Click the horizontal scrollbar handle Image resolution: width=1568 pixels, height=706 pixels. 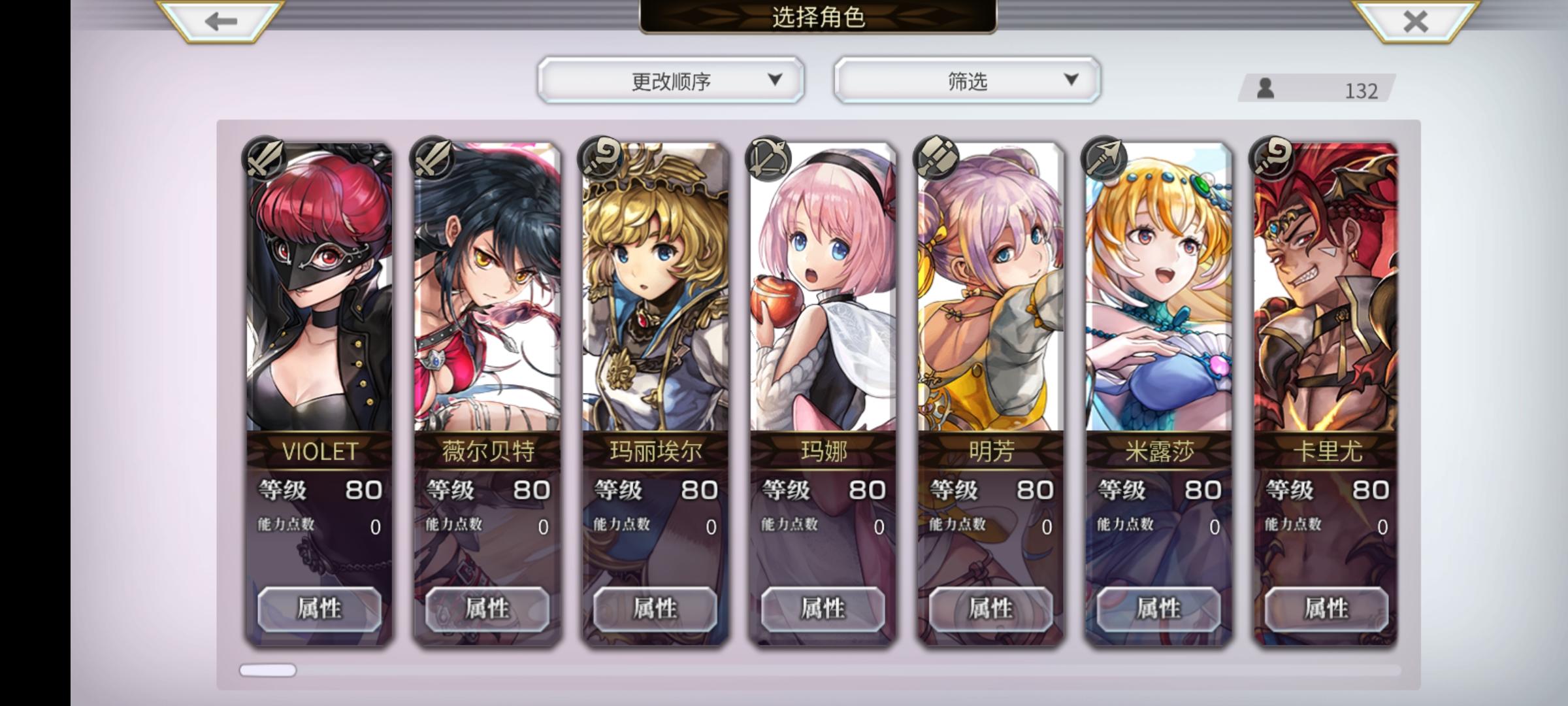click(268, 670)
